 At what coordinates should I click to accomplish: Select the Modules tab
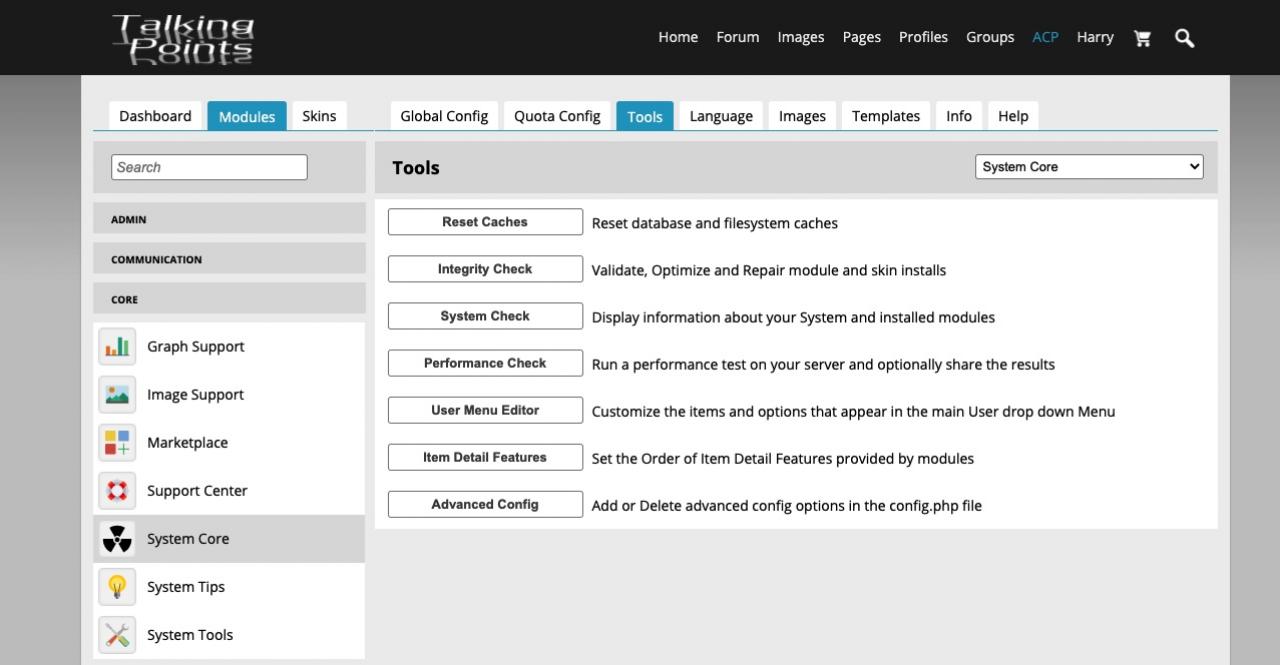tap(247, 116)
